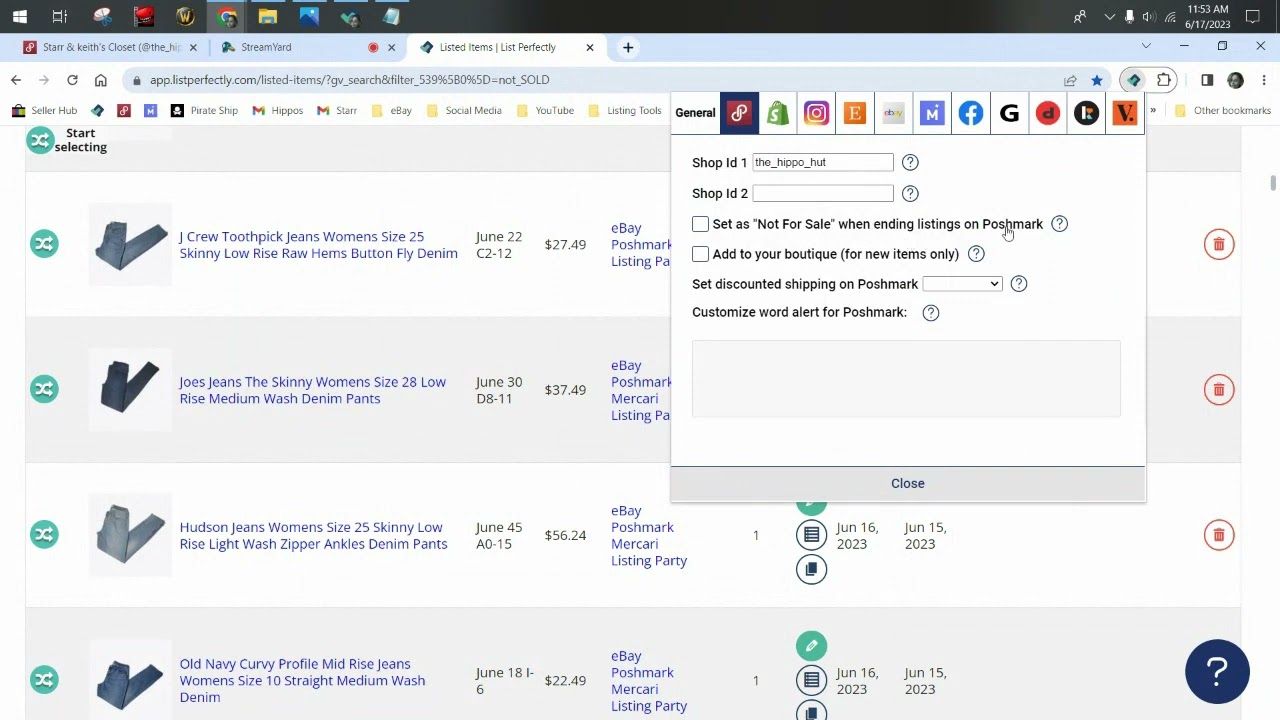The image size is (1280, 720).
Task: Open the blue help chat button
Action: (1217, 671)
